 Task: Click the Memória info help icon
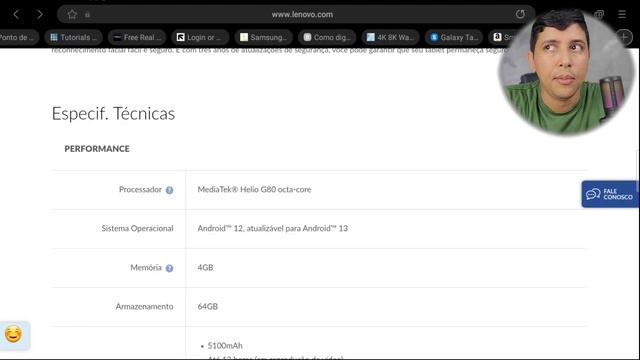click(169, 268)
